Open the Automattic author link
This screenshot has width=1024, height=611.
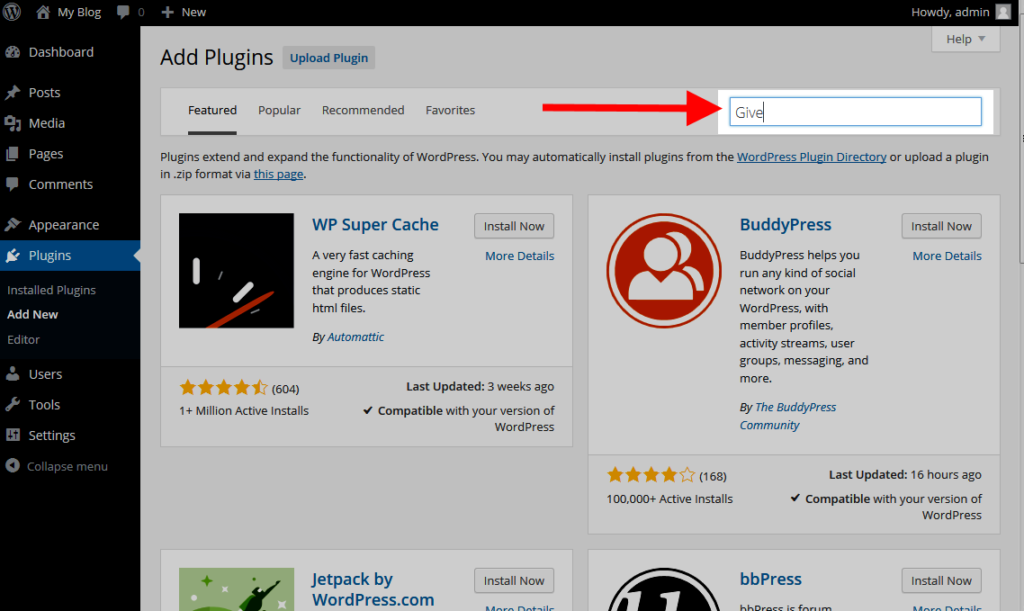click(355, 337)
